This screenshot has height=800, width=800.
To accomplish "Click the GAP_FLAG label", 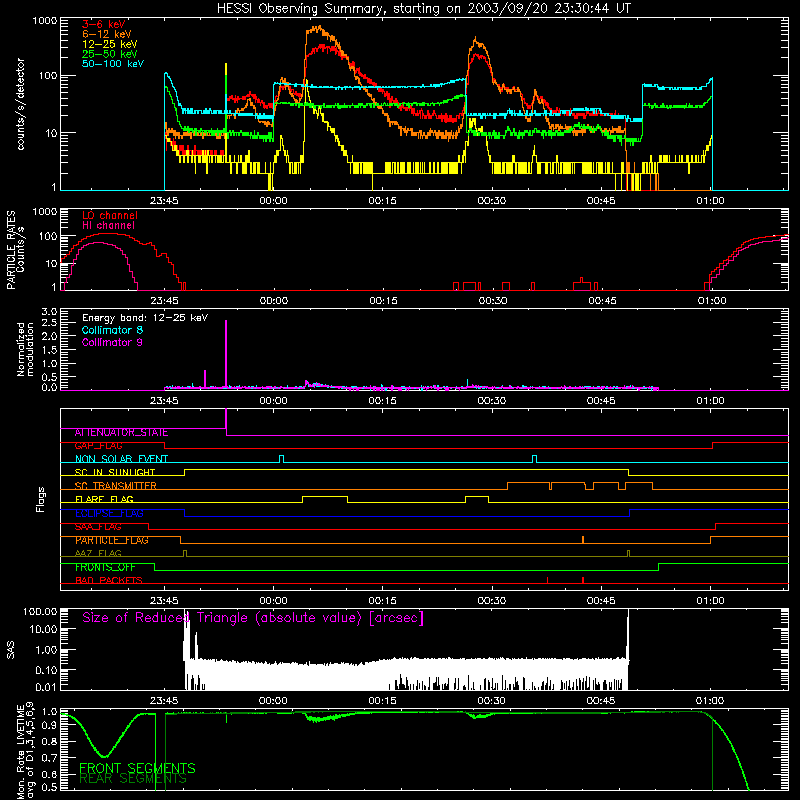I will 98,446.
